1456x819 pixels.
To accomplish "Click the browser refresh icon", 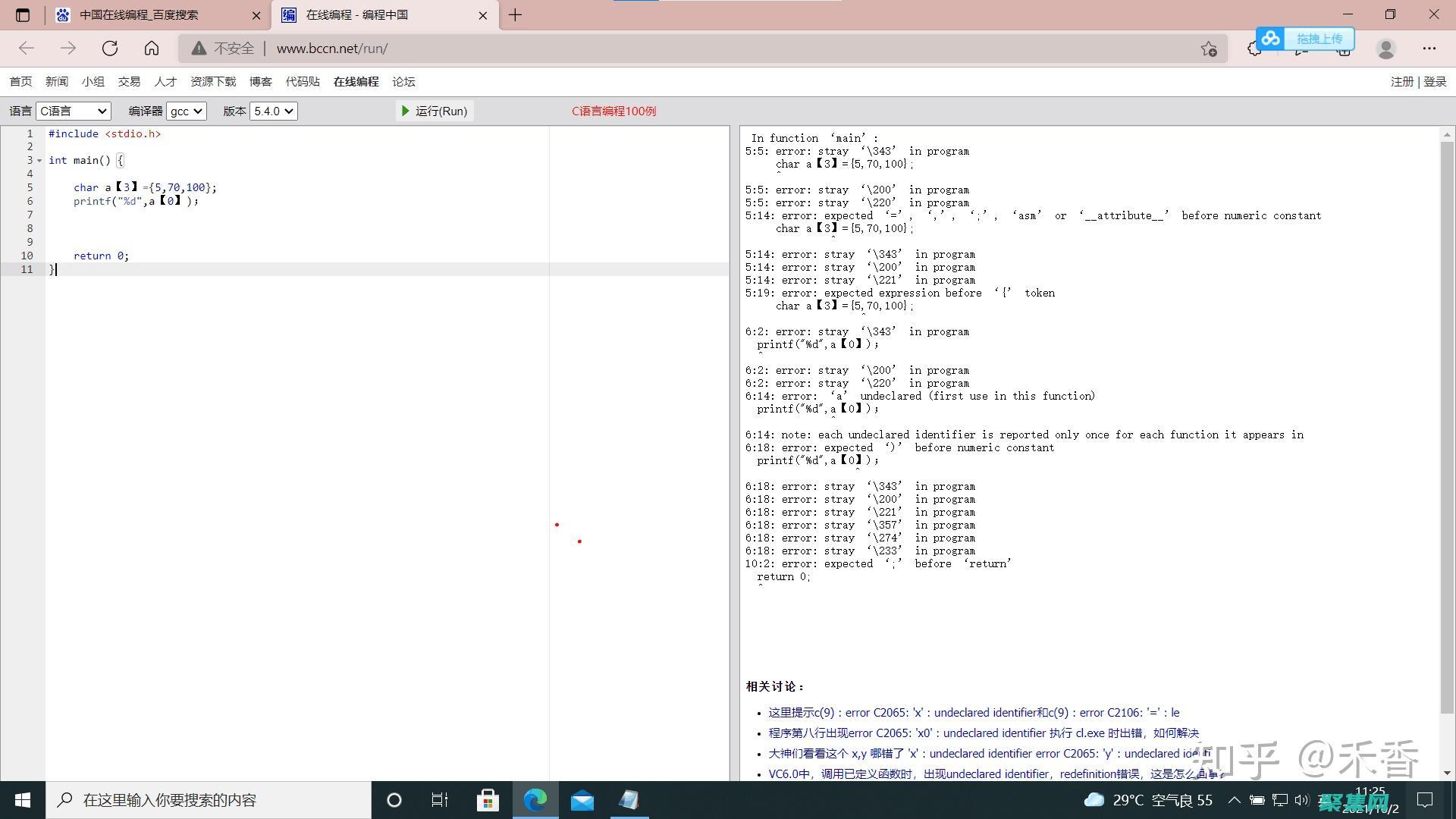I will [110, 49].
